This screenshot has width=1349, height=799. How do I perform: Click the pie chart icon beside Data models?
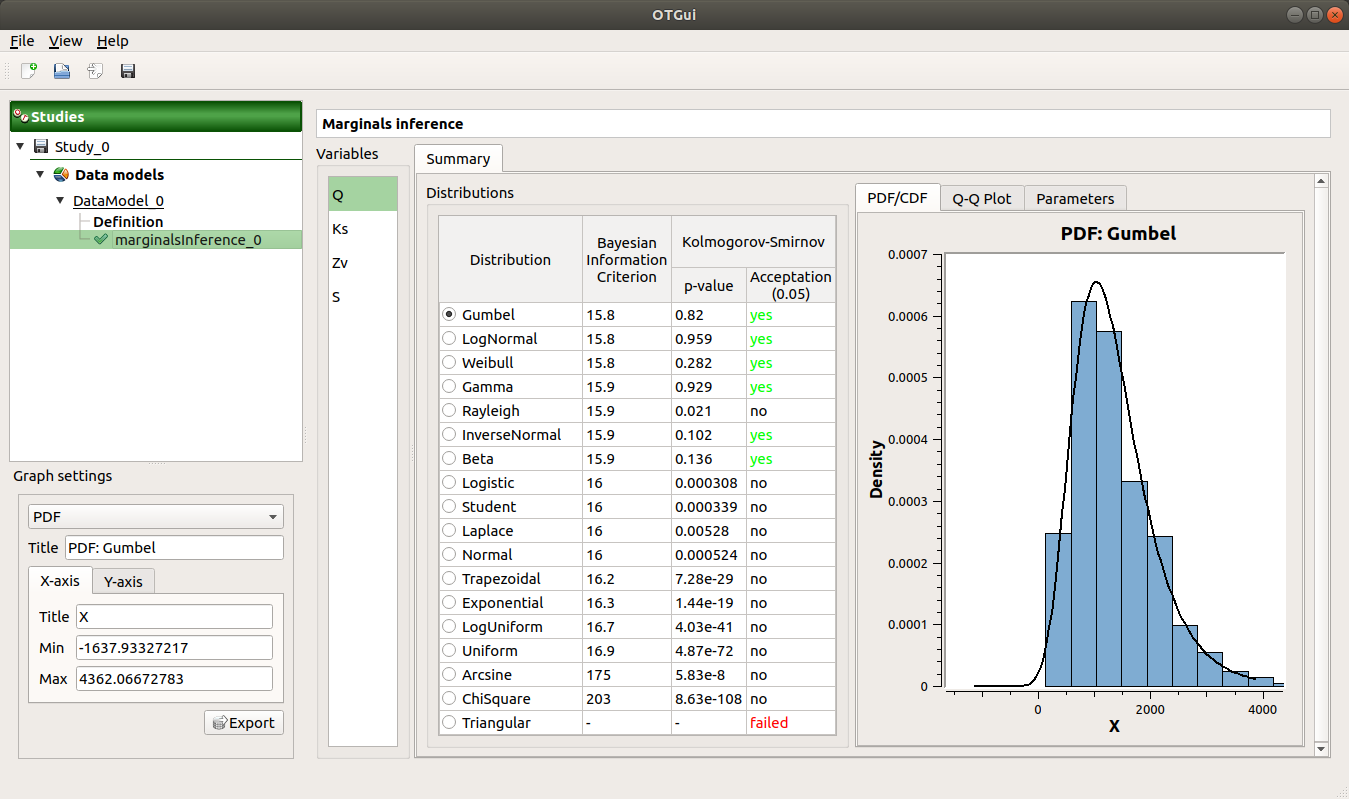(60, 174)
